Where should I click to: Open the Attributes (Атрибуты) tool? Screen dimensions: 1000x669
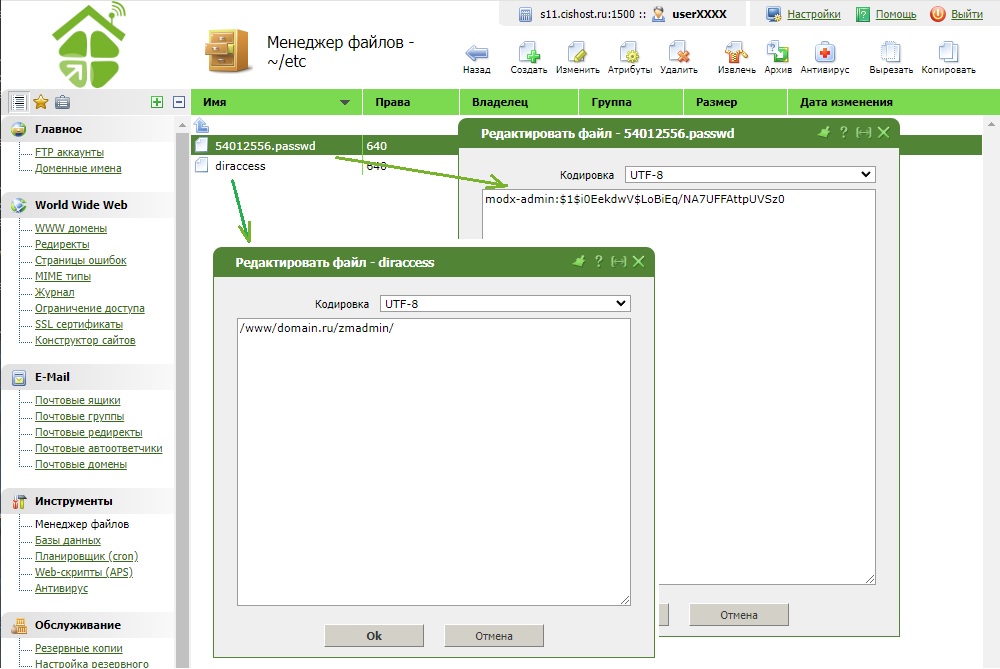[629, 53]
